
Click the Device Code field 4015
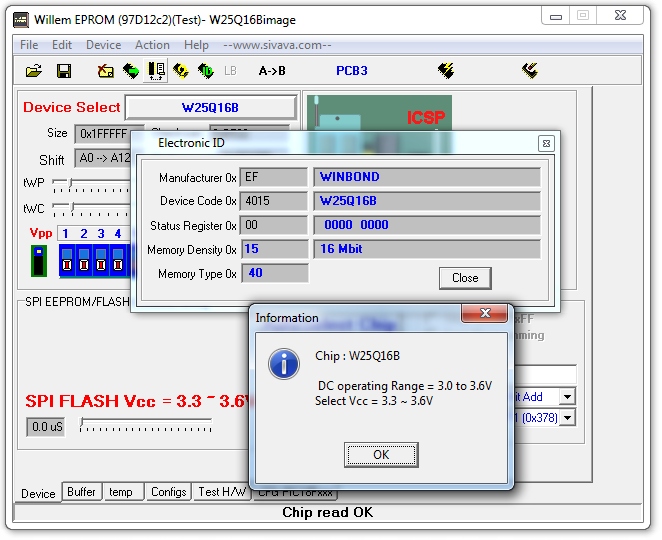click(274, 201)
